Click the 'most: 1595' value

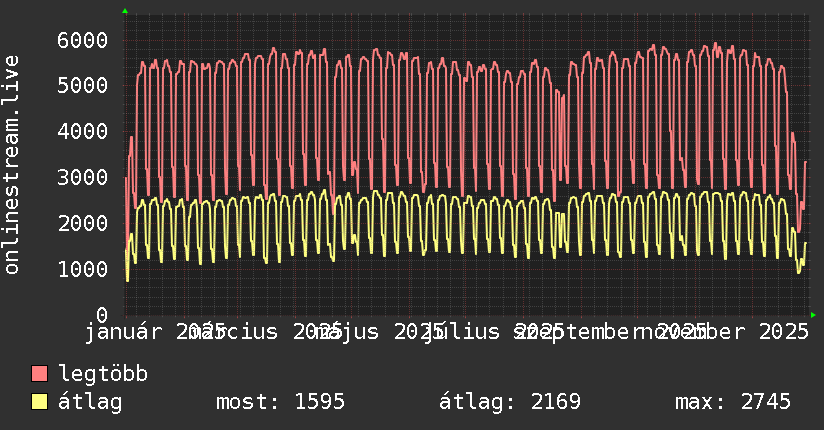coord(280,402)
